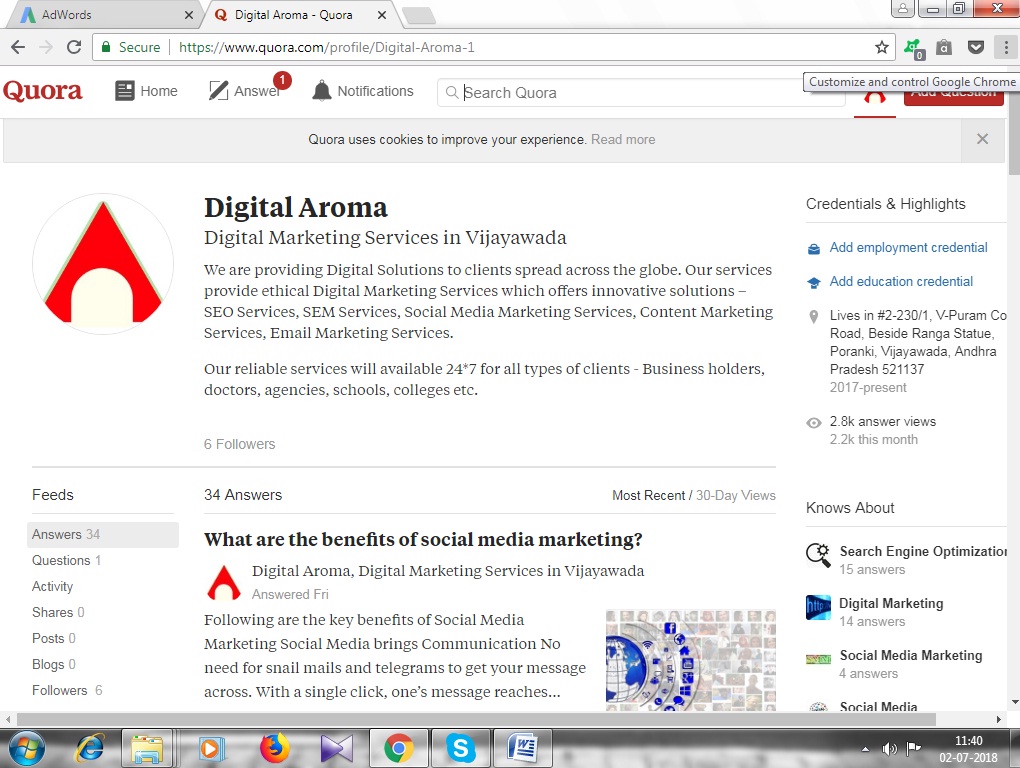Image resolution: width=1020 pixels, height=768 pixels.
Task: Sort answers by 30-Day Views
Action: [736, 496]
